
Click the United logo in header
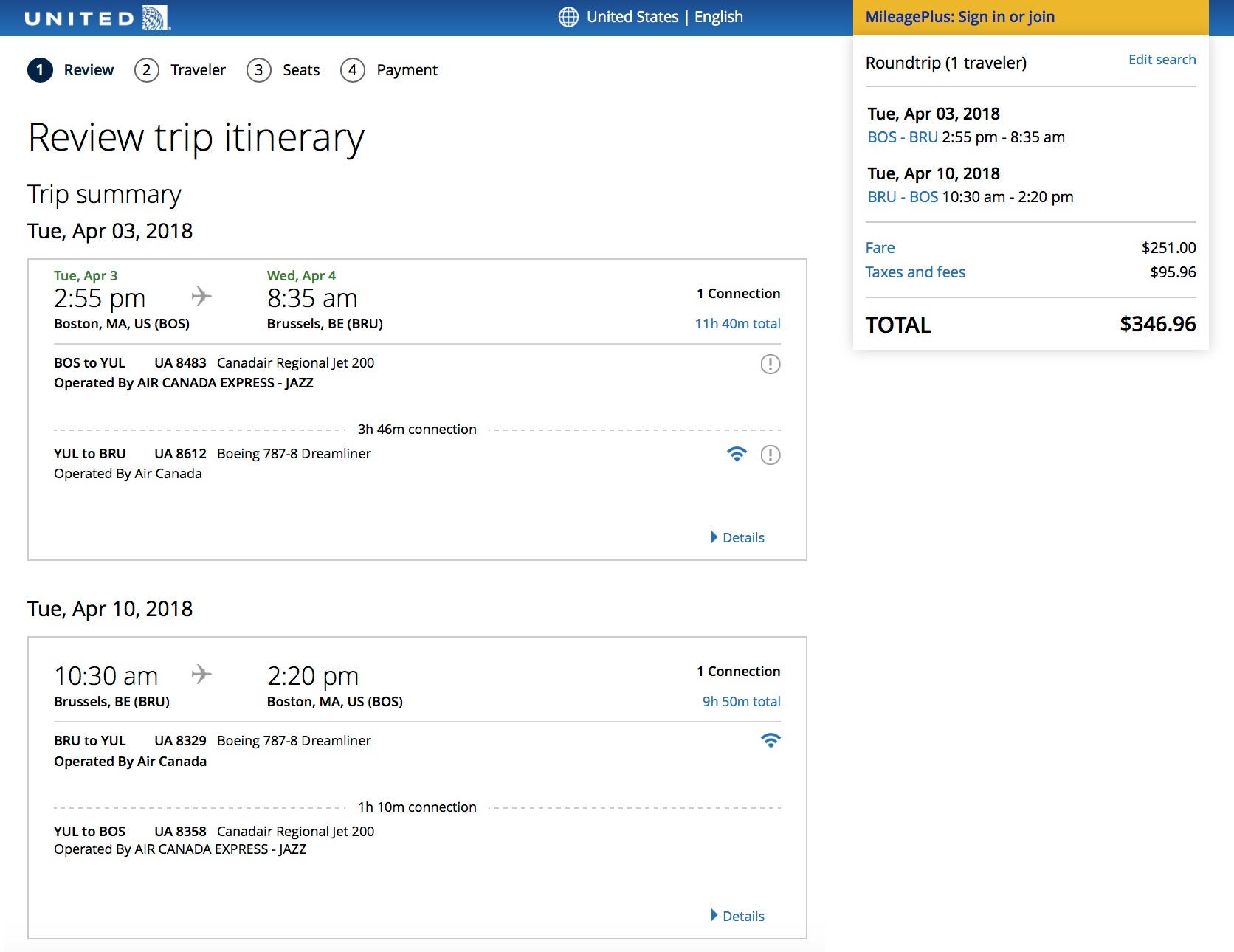point(97,18)
